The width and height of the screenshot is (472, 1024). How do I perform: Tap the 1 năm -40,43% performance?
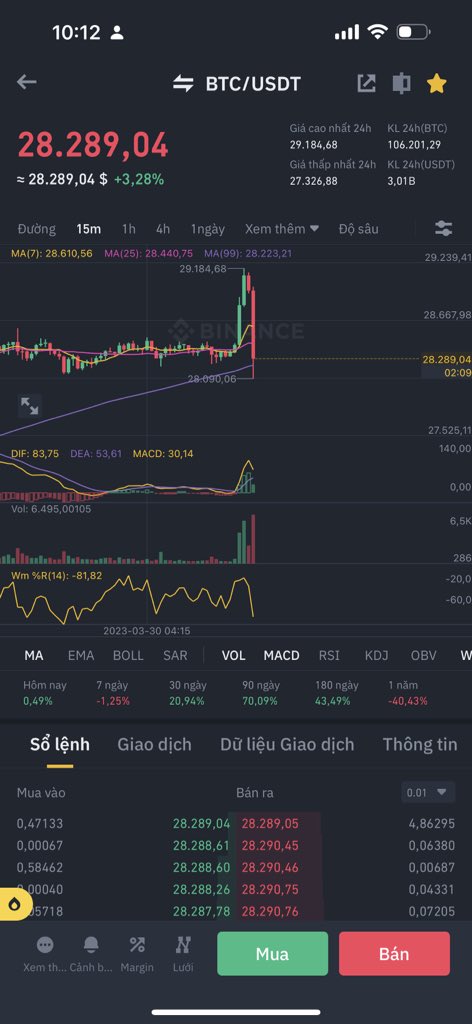pyautogui.click(x=408, y=693)
